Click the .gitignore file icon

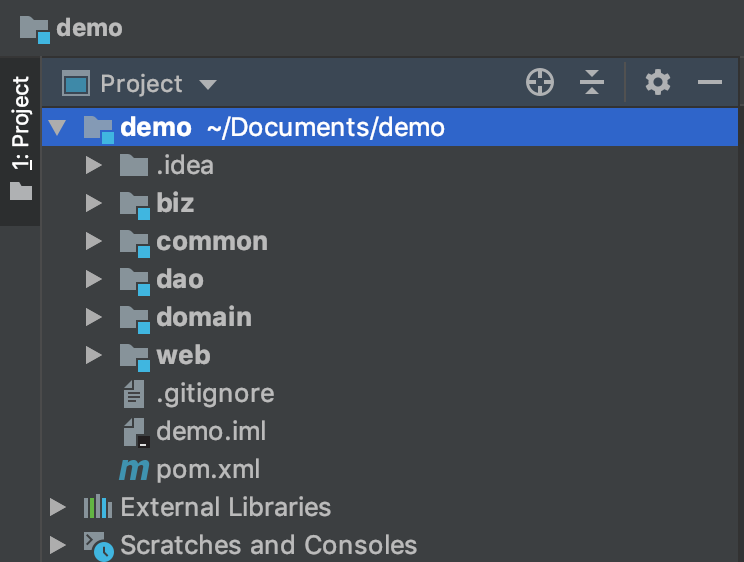[133, 394]
